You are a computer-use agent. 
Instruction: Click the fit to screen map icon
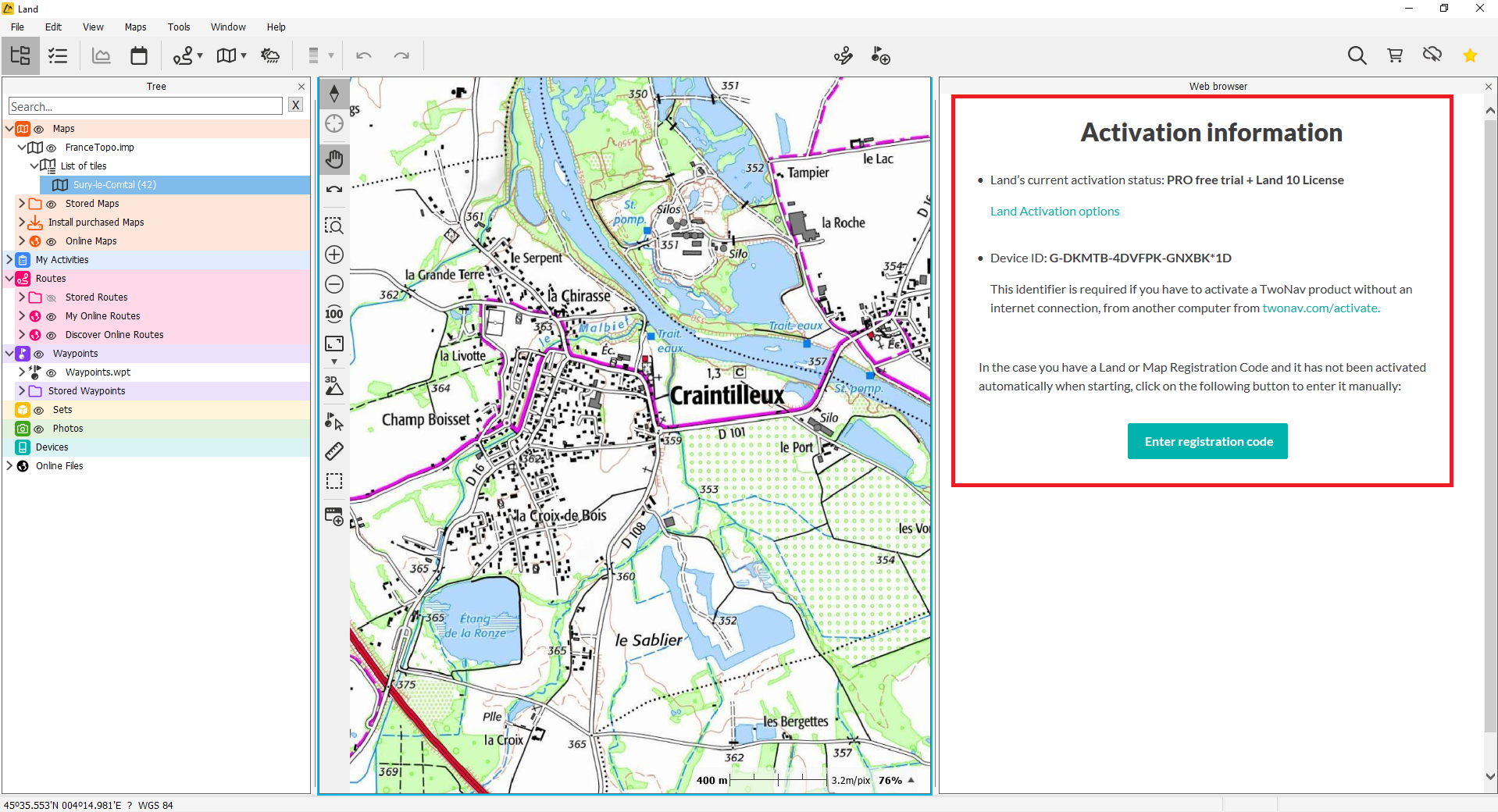pos(334,344)
